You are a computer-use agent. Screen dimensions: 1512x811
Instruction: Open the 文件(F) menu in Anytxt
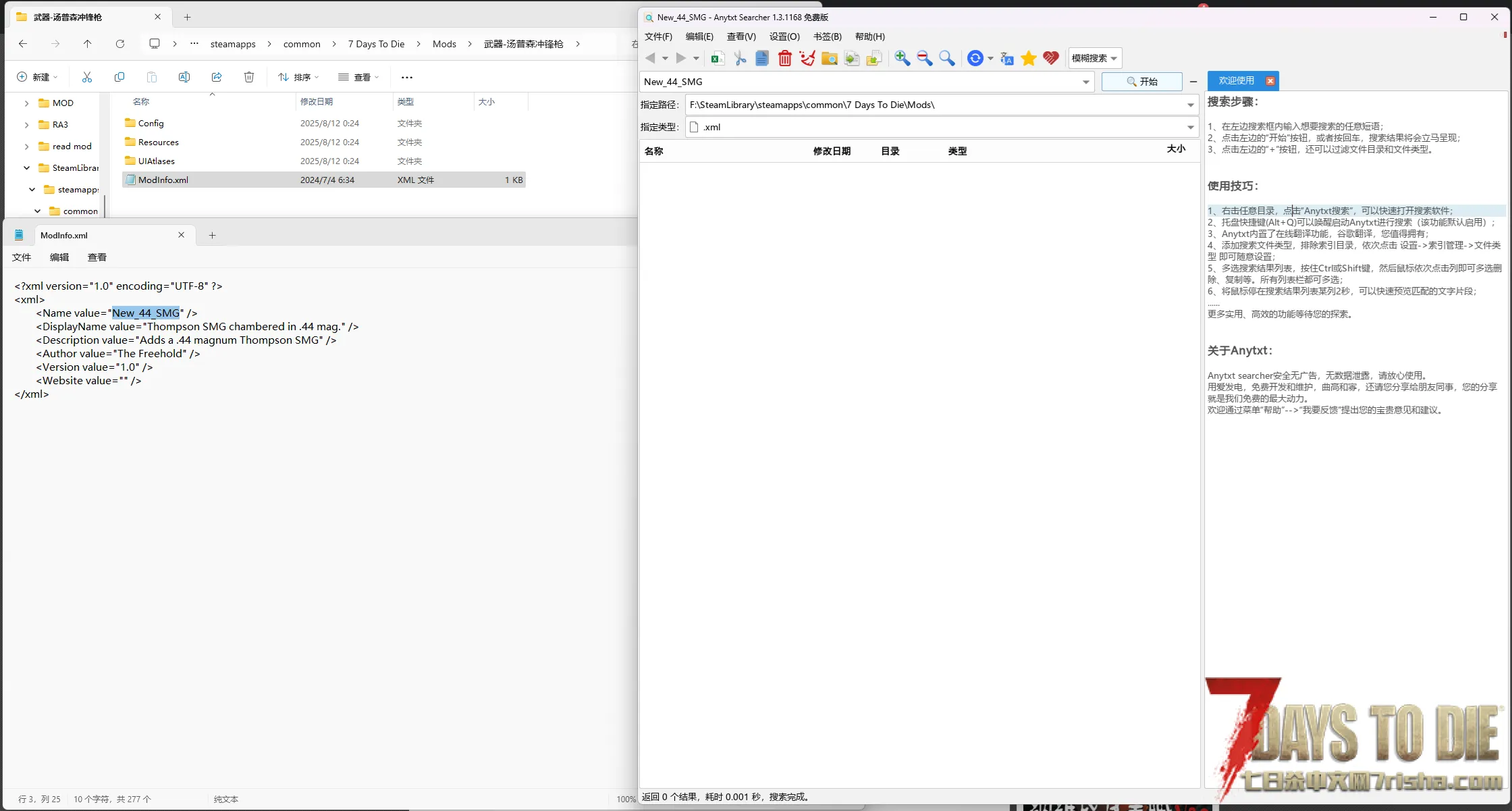(x=658, y=36)
